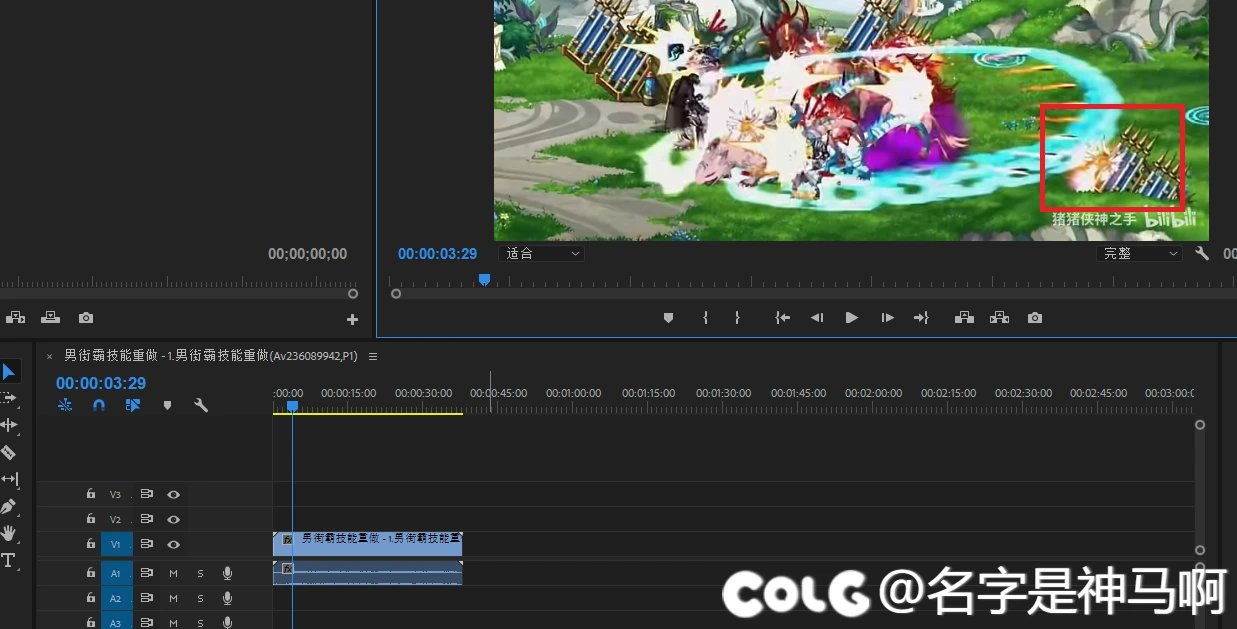Go to Out point in program monitor

pos(921,318)
